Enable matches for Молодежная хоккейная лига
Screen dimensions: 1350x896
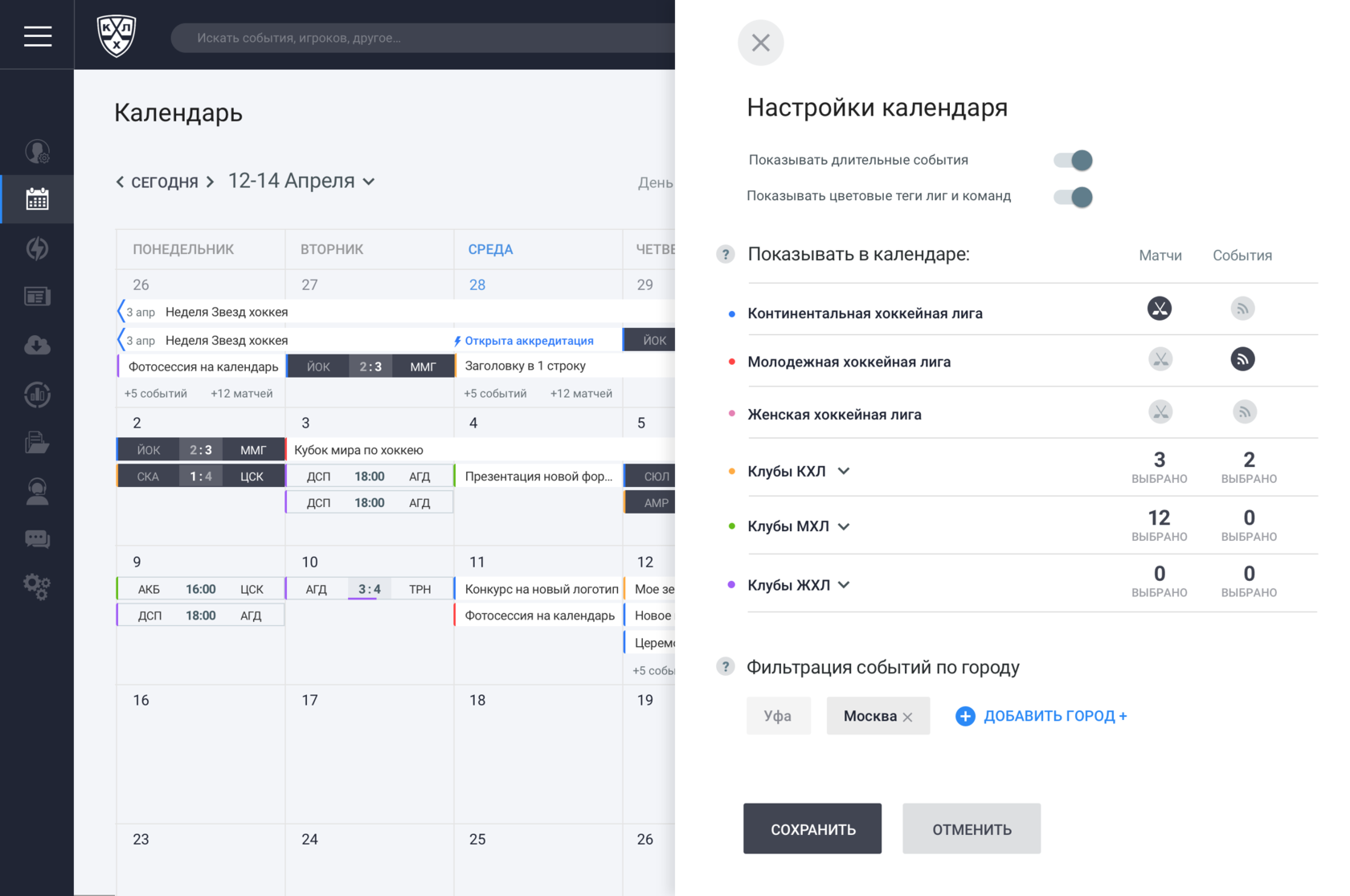tap(1160, 359)
